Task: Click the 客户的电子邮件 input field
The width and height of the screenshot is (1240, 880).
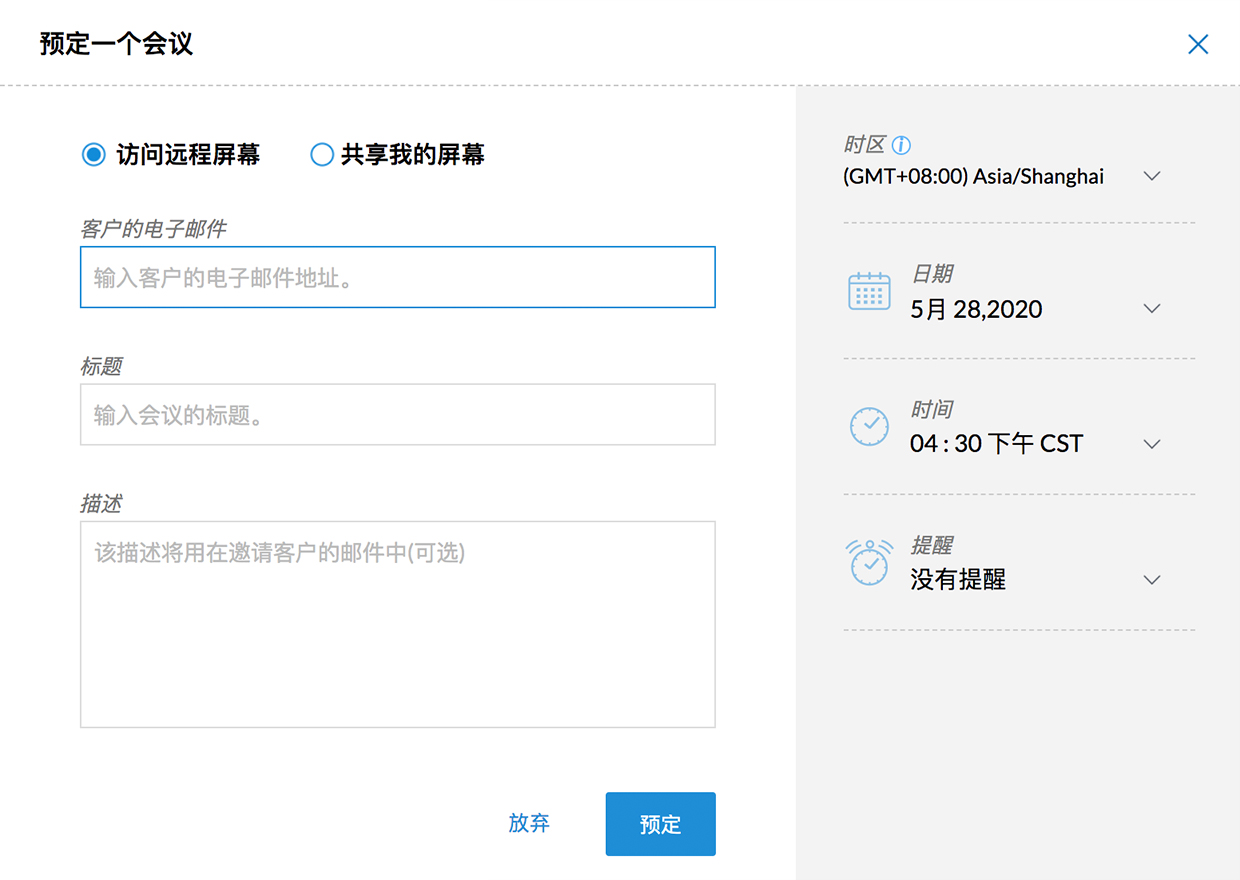Action: (x=397, y=277)
